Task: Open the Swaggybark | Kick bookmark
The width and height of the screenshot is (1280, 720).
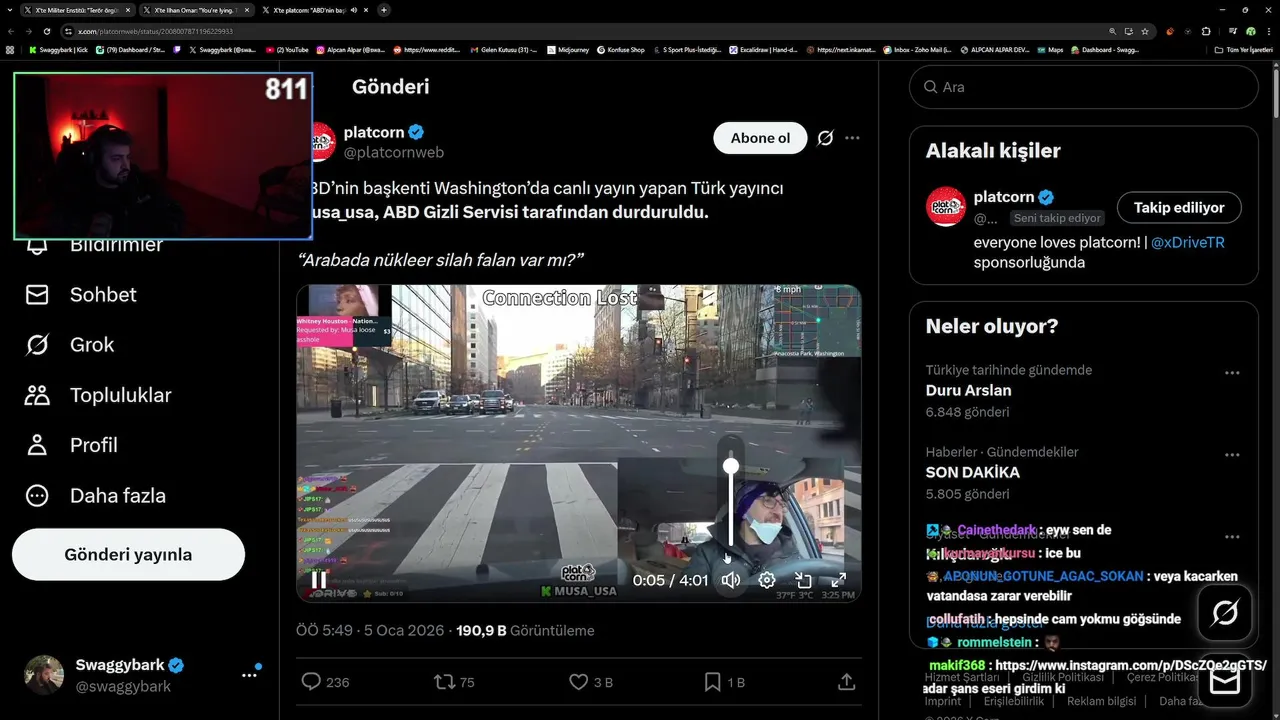Action: [x=58, y=49]
